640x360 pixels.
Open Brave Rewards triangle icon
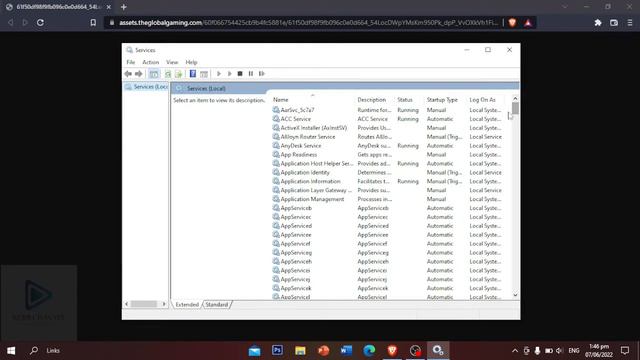click(528, 22)
